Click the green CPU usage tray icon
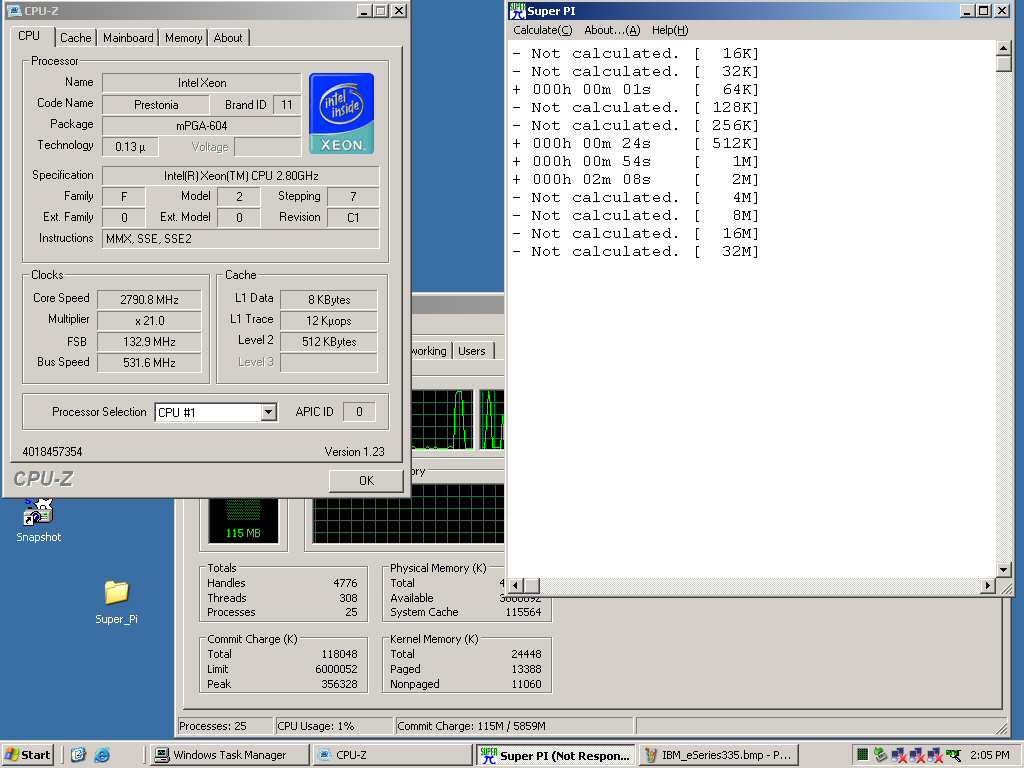Screen dimensions: 1024x768 coord(862,755)
